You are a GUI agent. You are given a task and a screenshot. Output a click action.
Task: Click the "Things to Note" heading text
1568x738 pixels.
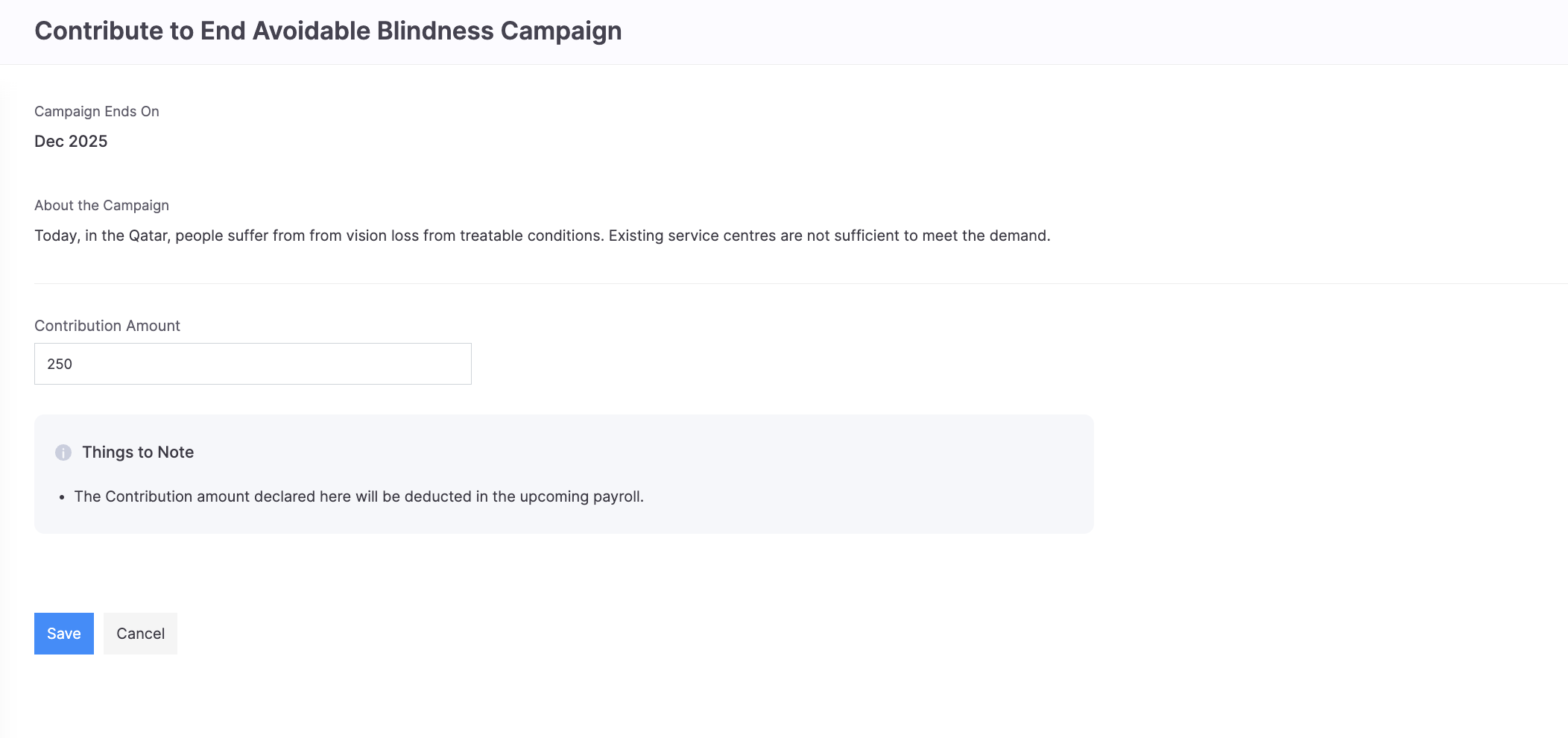coord(138,452)
